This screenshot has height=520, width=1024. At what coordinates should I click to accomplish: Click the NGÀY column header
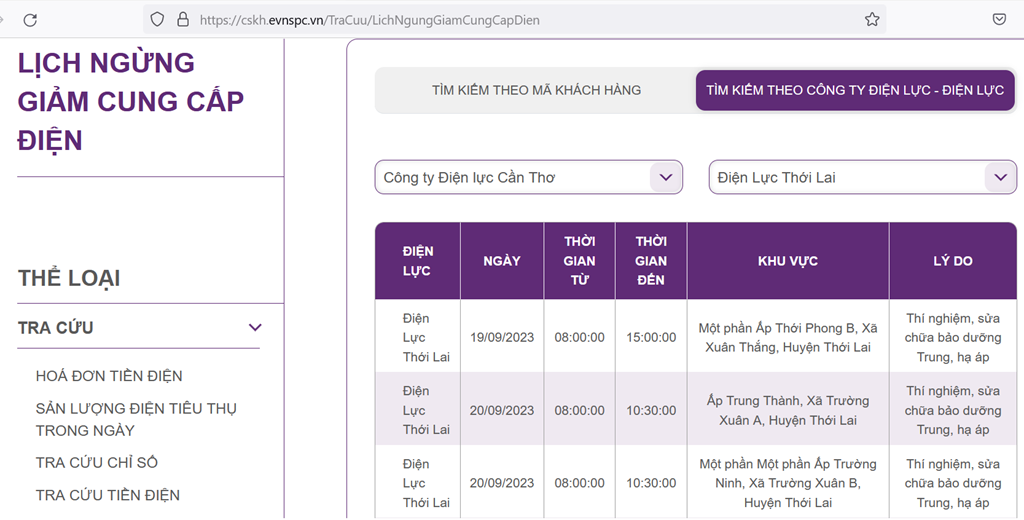[x=502, y=261]
